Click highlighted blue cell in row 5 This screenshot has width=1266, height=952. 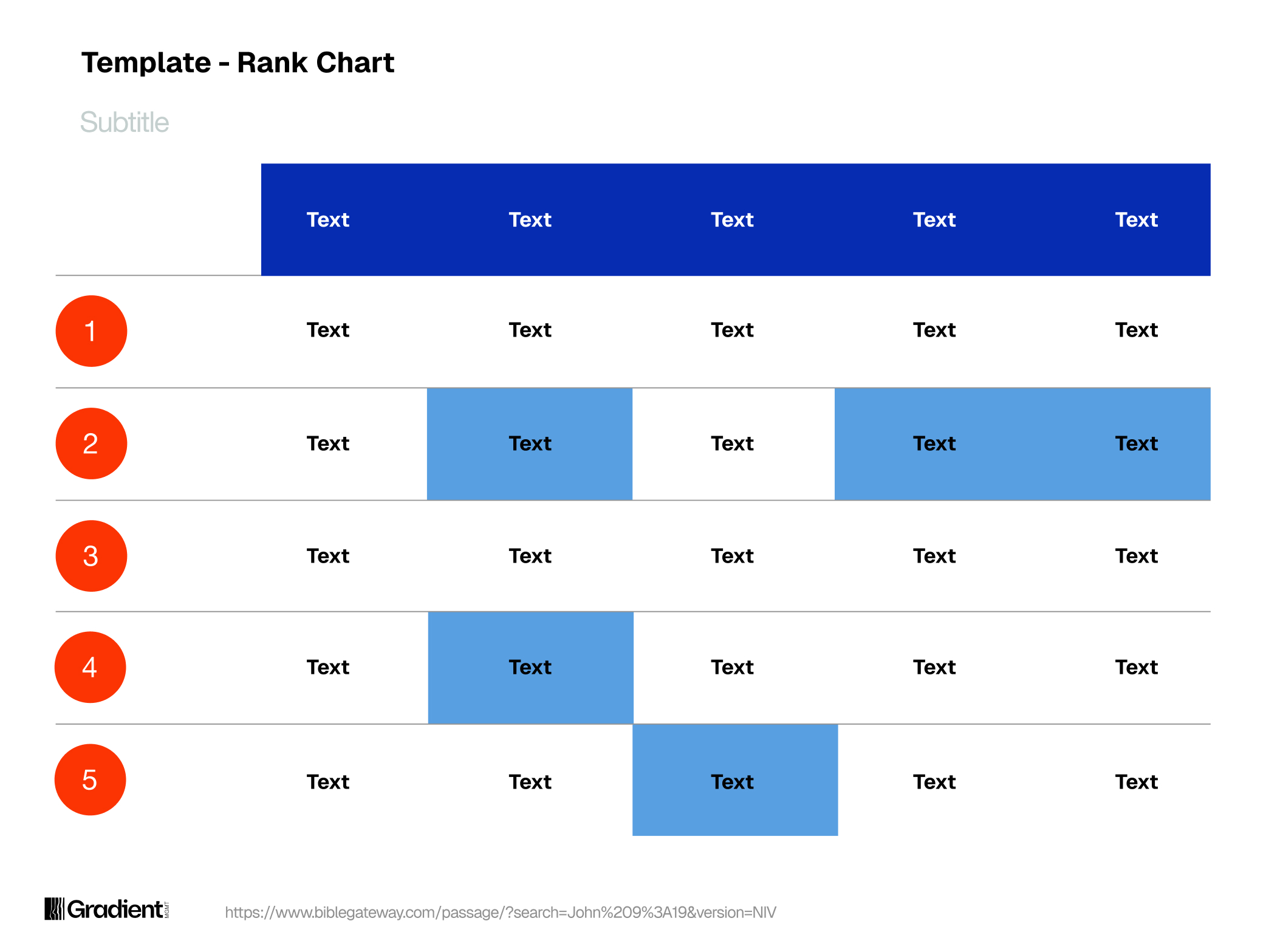coord(735,780)
